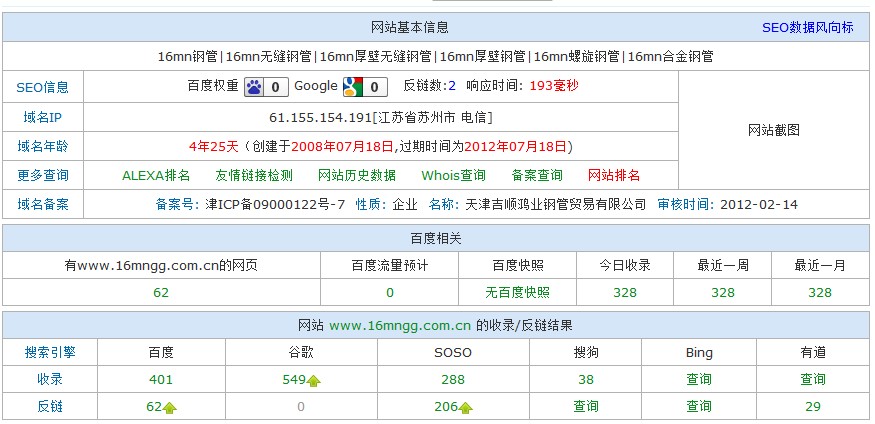The image size is (875, 424).
Task: Click the Google PageRank icon
Action: pos(352,87)
